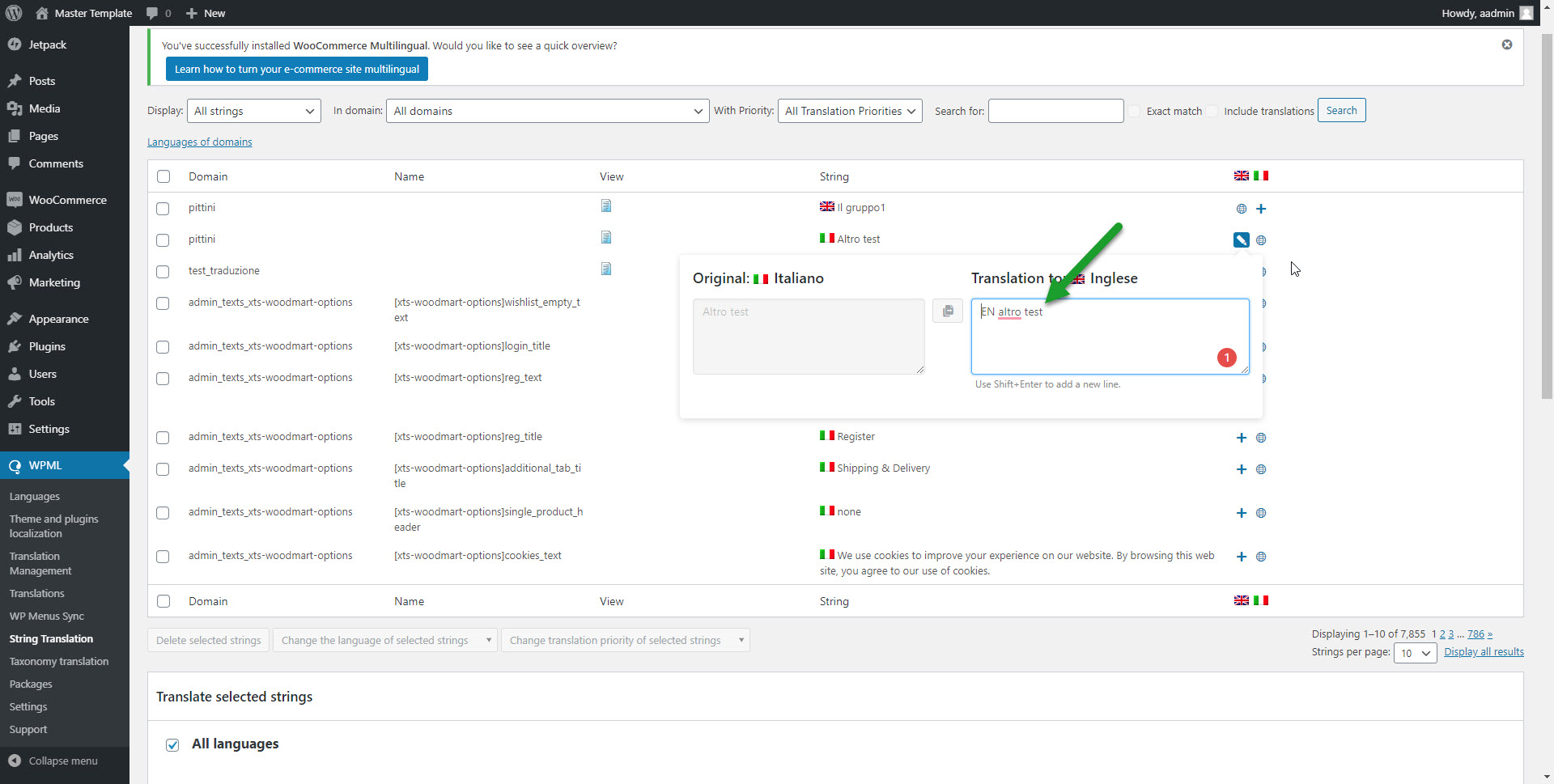Click the pencil edit icon for 'Altro test'
The image size is (1554, 784).
[1241, 239]
